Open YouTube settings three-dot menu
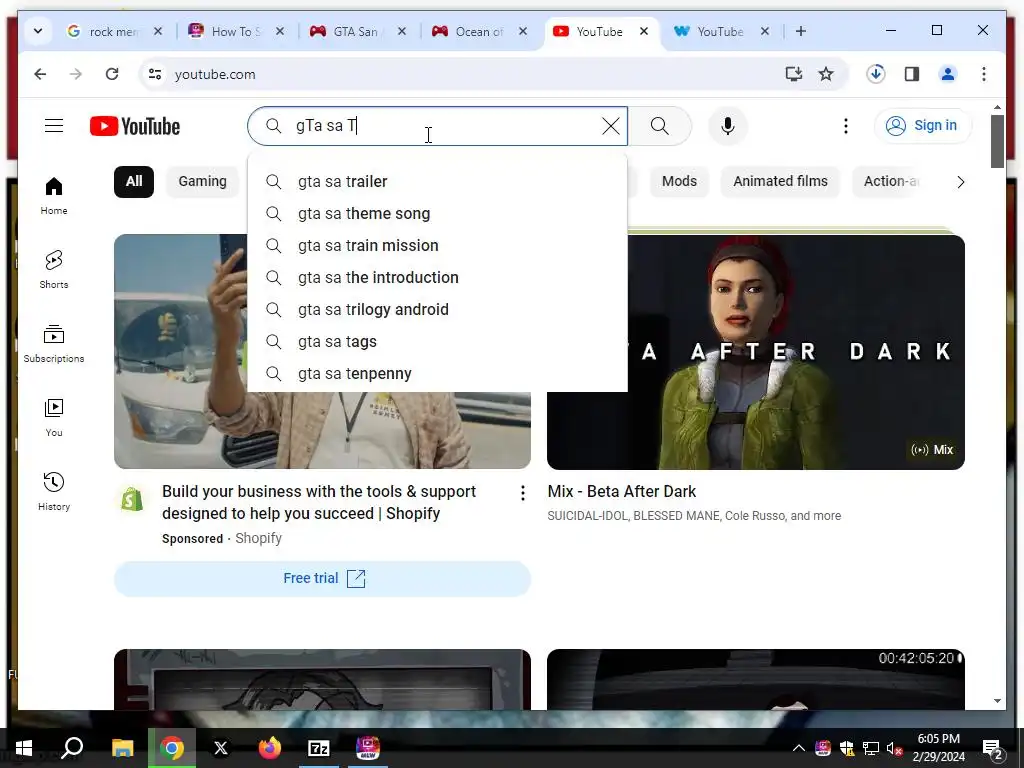This screenshot has width=1024, height=768. pos(846,125)
